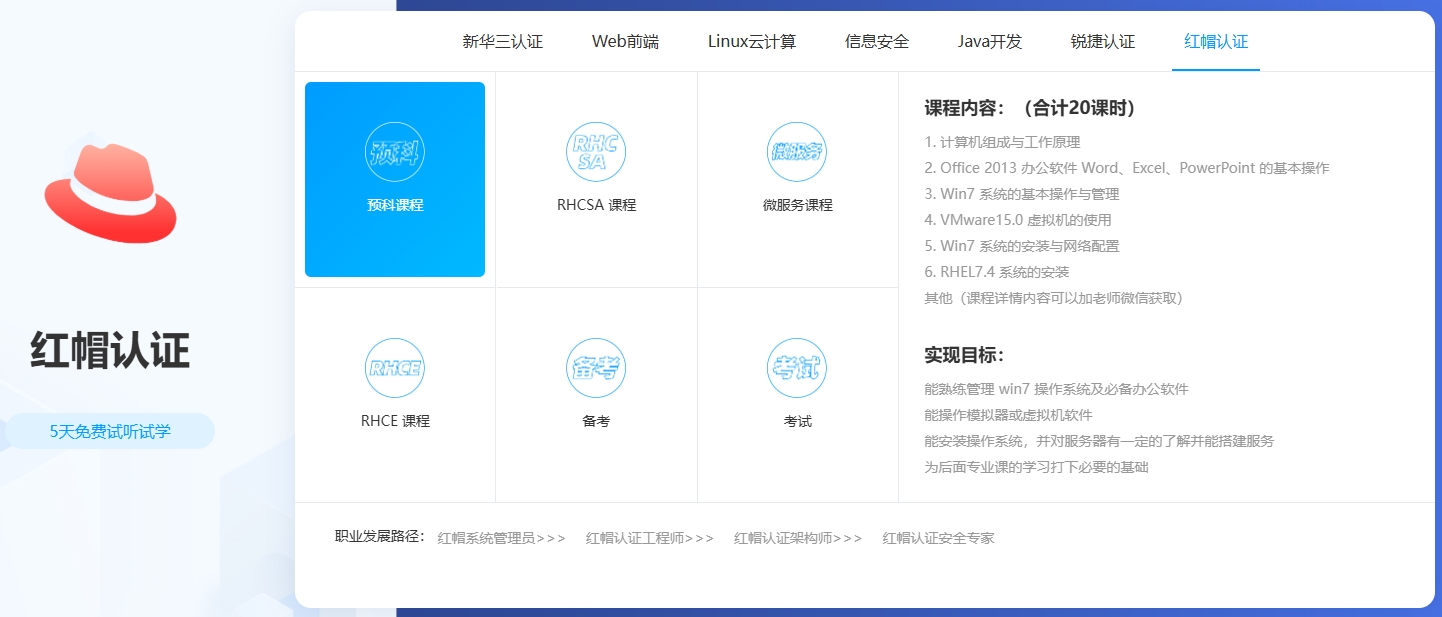1442x617 pixels.
Task: Click 为后面专业课的学习 goal line
Action: (x=1036, y=467)
